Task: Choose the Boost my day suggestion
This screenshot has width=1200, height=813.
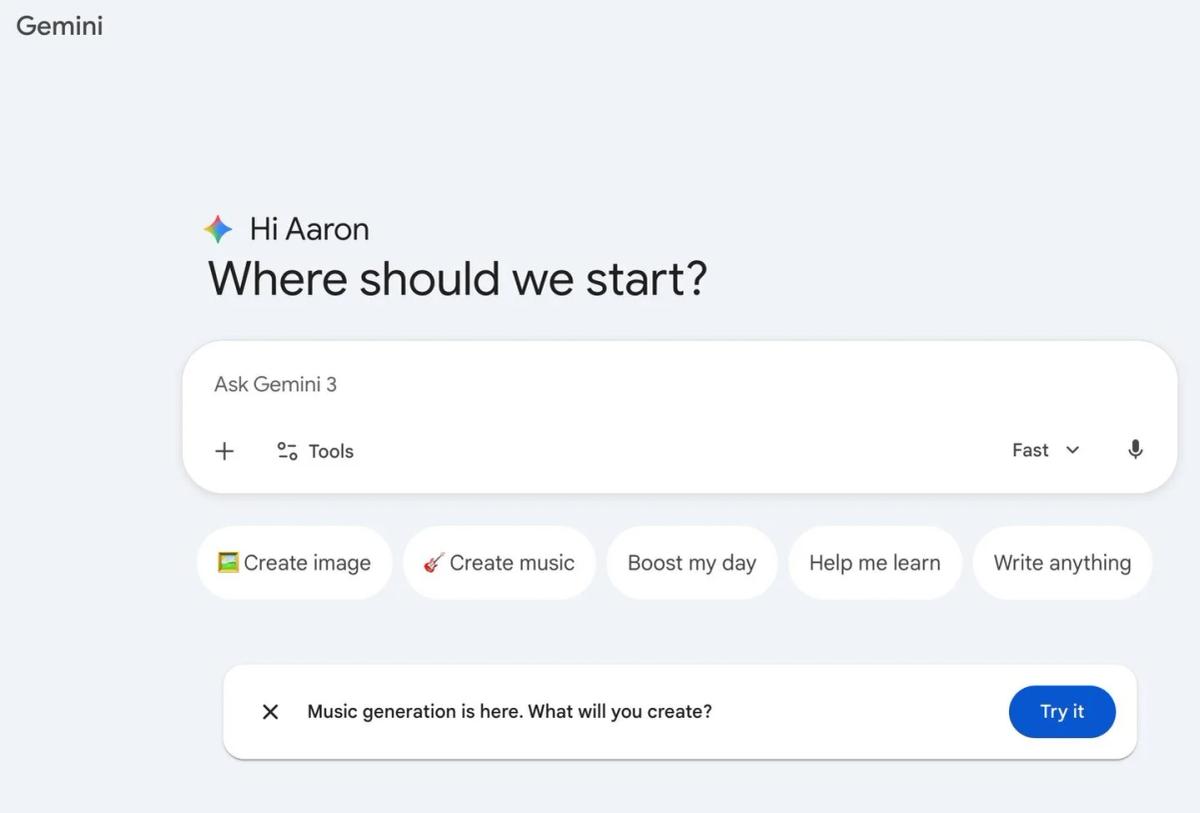Action: point(692,563)
